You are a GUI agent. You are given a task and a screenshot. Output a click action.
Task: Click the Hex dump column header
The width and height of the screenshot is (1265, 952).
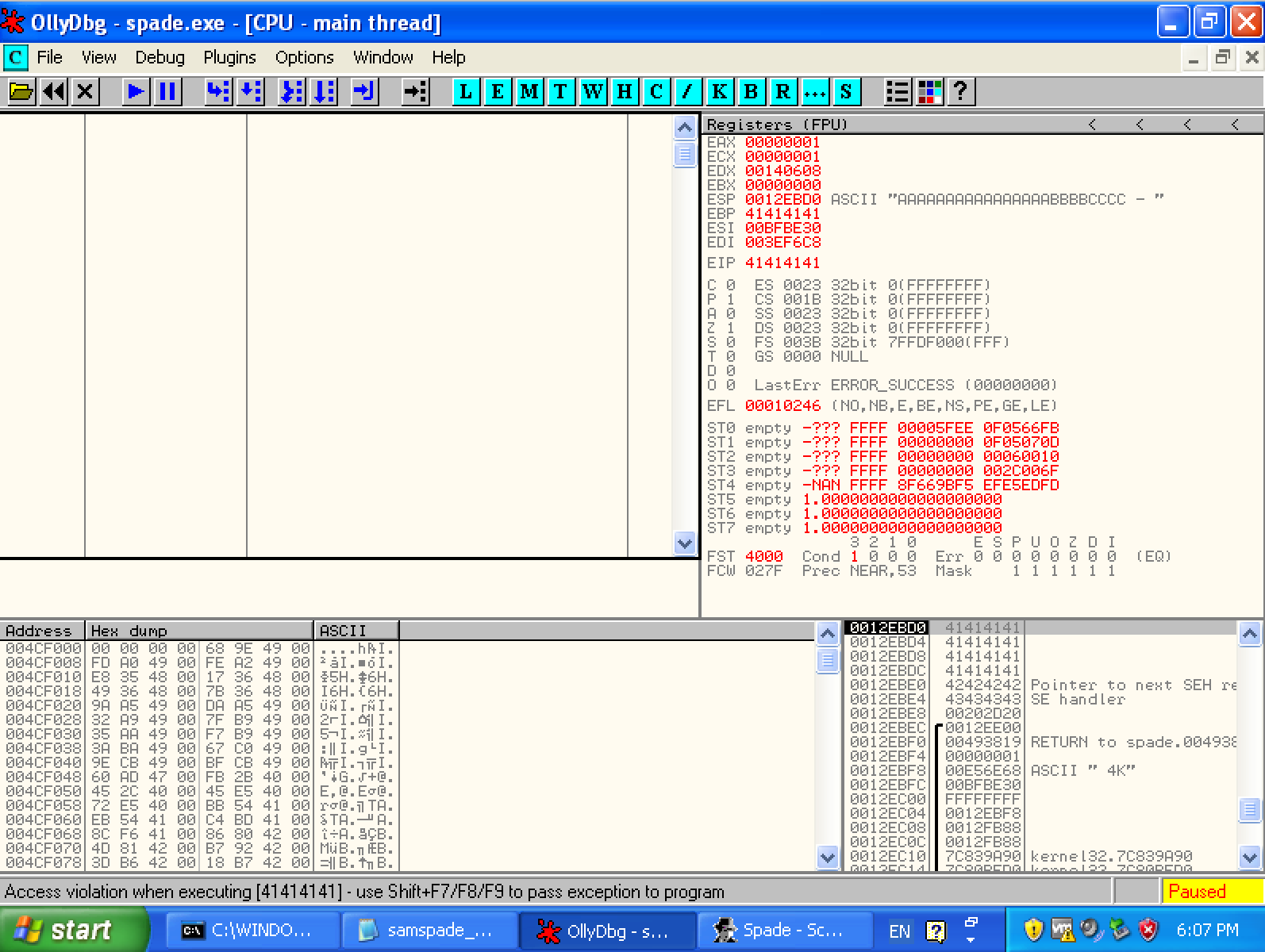point(199,631)
